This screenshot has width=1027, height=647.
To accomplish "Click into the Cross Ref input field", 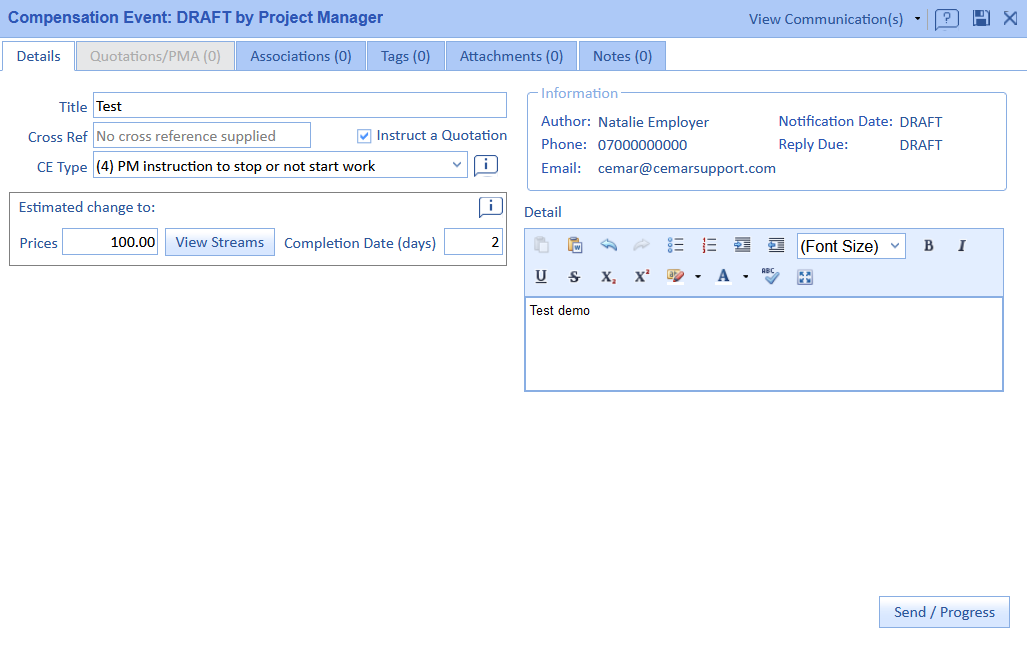I will (202, 136).
